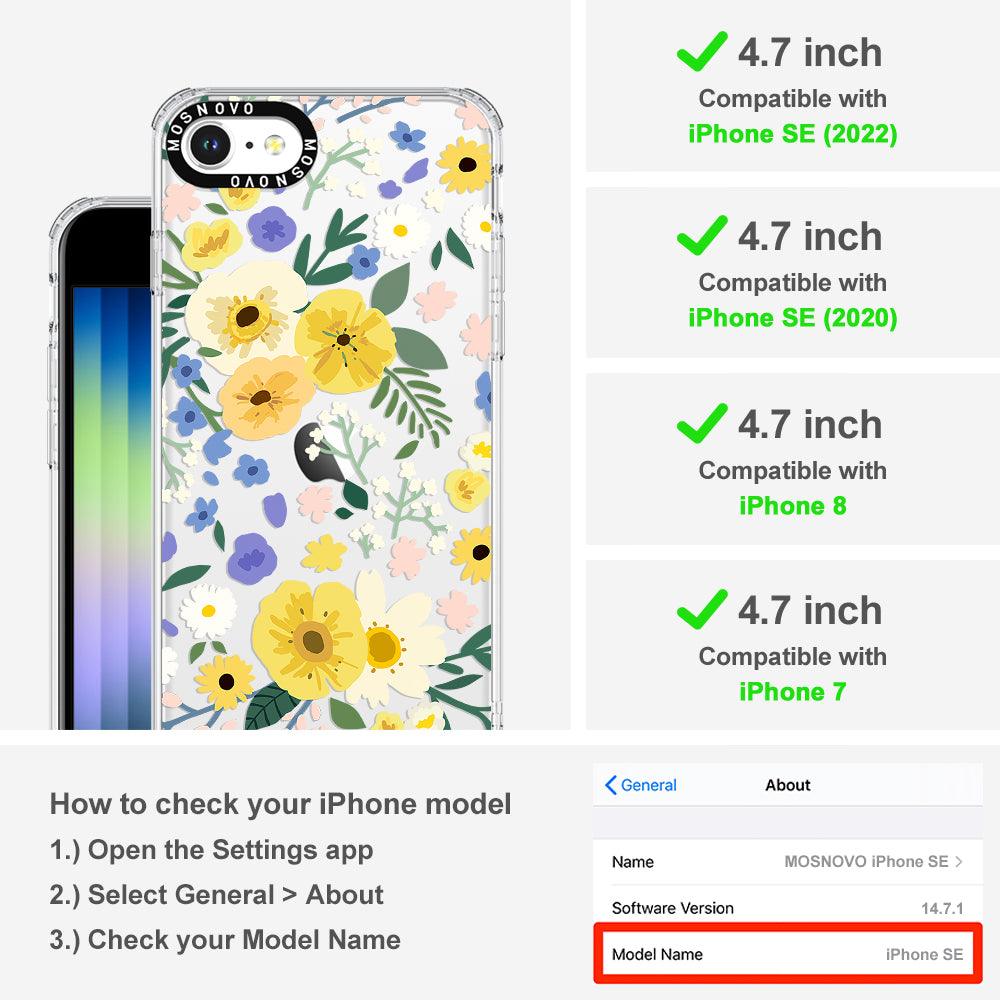Click the iPhone 8 compatibility text
1000x1000 pixels.
point(793,506)
